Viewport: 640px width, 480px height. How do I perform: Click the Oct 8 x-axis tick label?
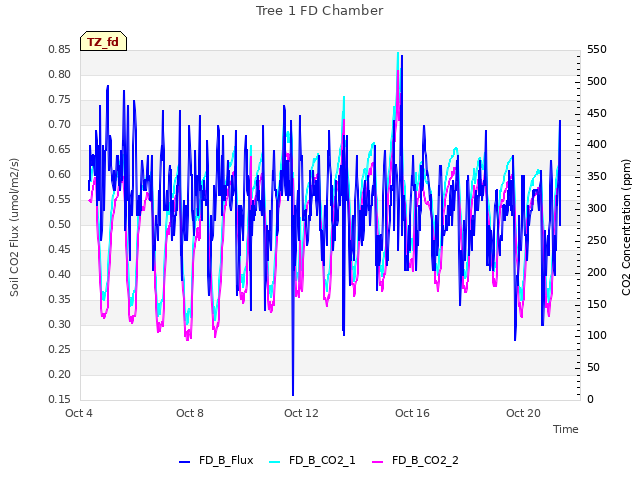pos(190,413)
